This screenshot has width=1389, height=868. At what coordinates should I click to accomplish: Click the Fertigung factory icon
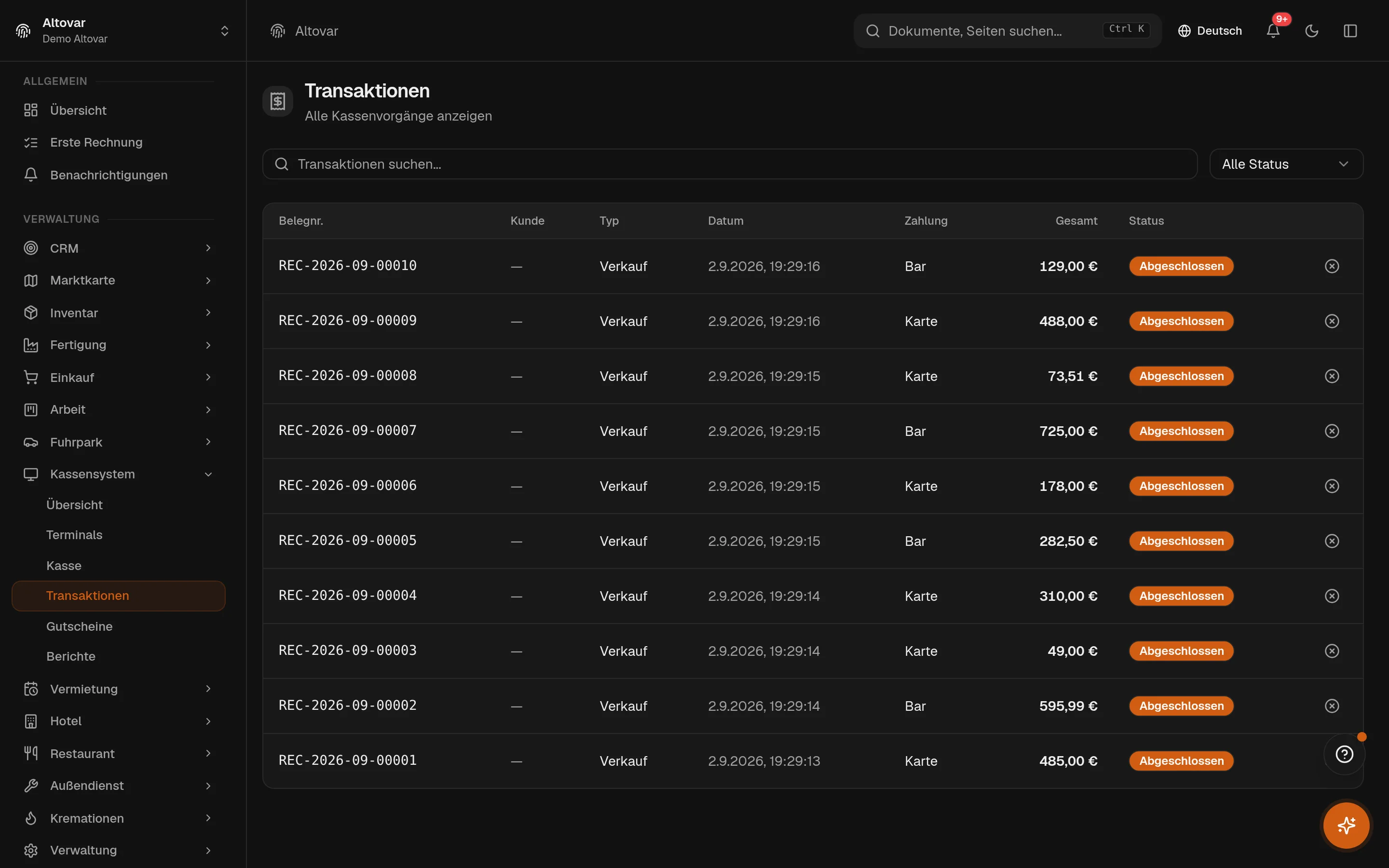(31, 345)
